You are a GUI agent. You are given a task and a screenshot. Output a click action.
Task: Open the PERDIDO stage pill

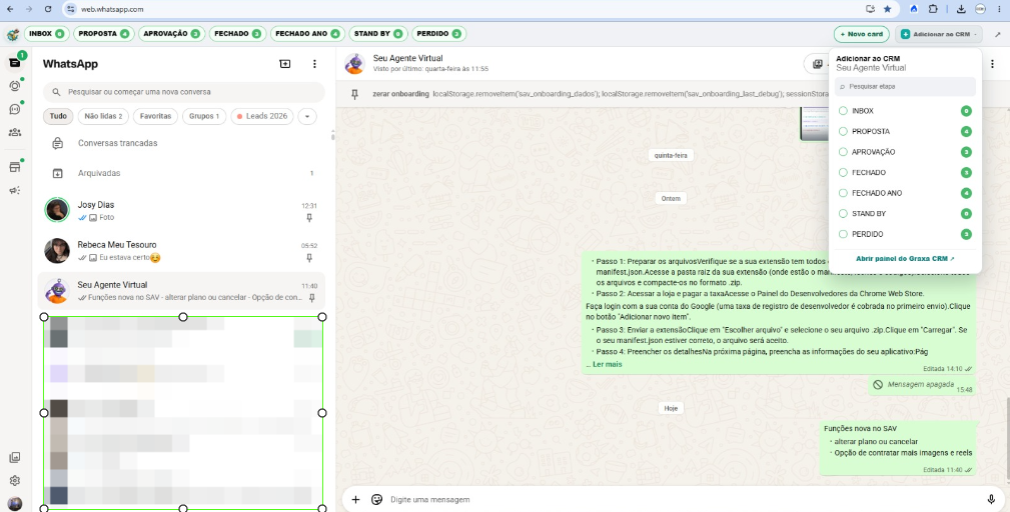[x=439, y=33]
